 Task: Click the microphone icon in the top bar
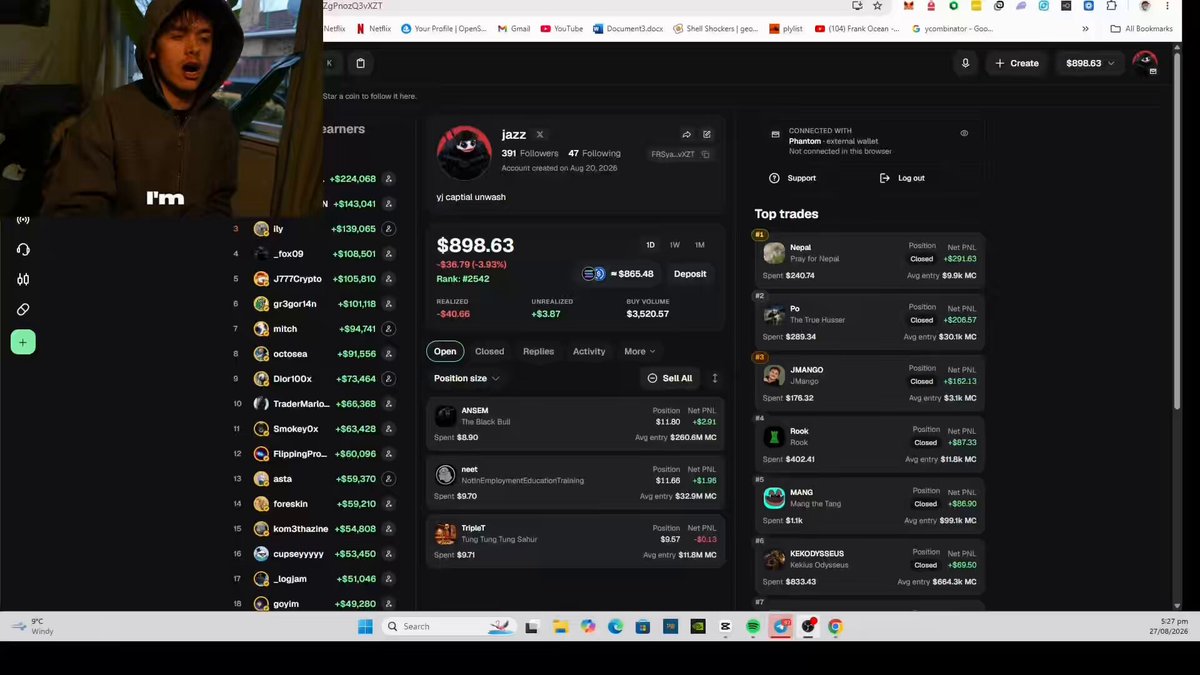965,63
